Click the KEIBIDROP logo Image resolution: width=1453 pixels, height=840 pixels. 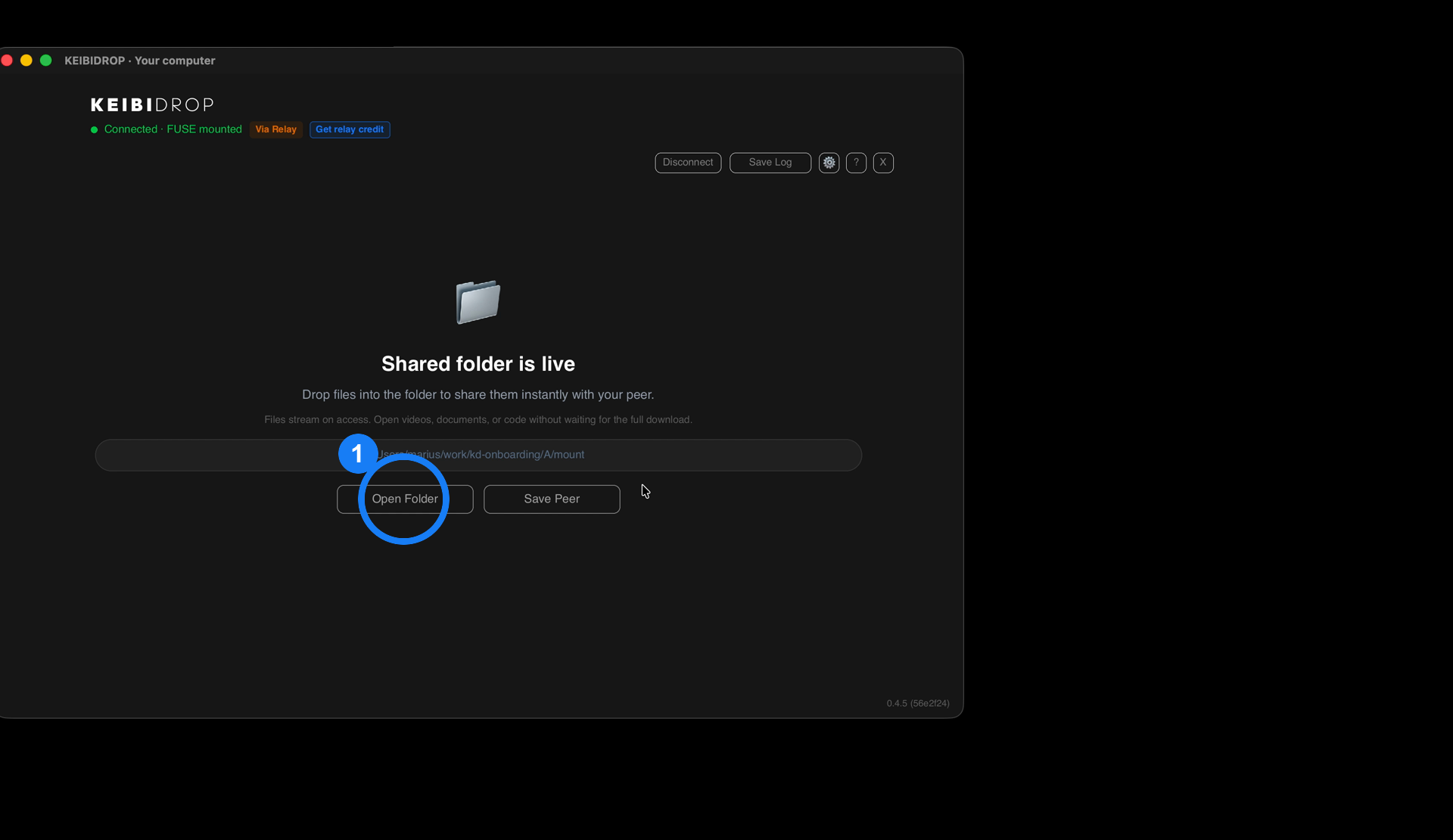click(x=152, y=104)
